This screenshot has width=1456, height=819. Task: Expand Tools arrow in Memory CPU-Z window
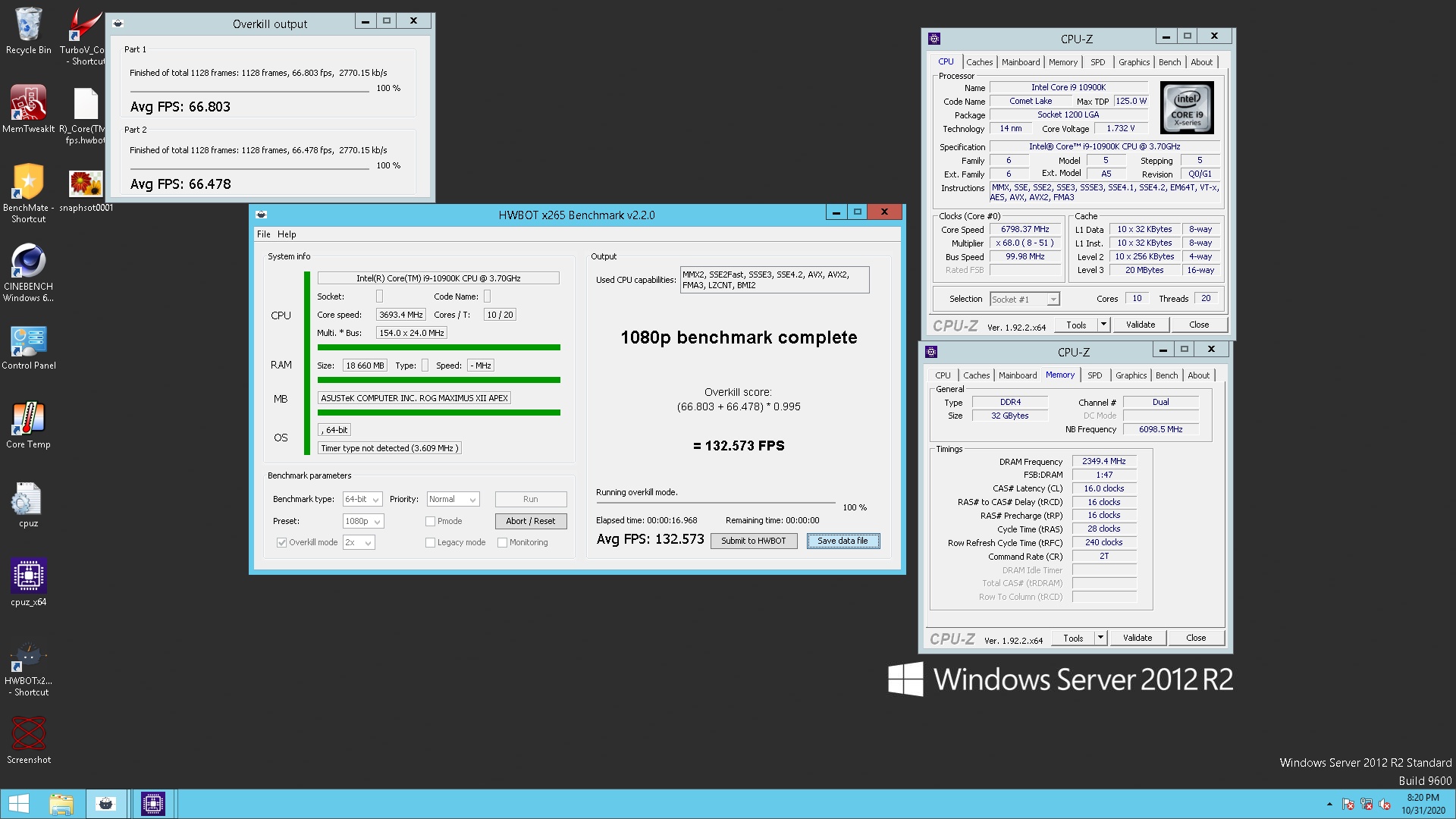1100,638
